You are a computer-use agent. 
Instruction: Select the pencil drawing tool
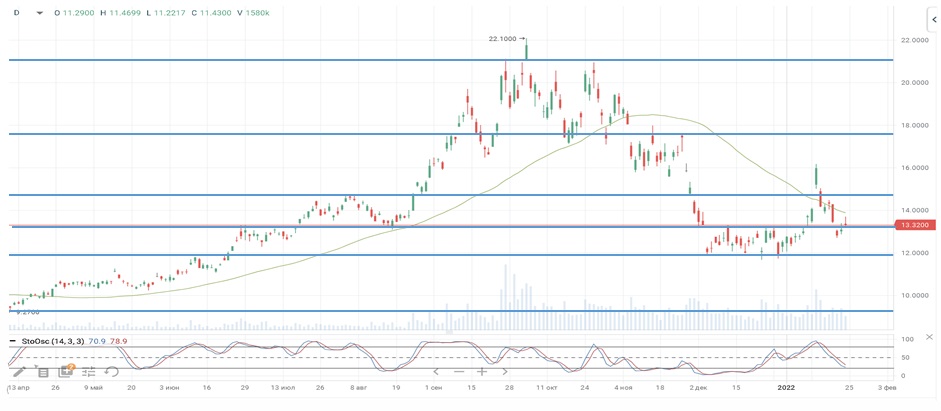[19, 372]
